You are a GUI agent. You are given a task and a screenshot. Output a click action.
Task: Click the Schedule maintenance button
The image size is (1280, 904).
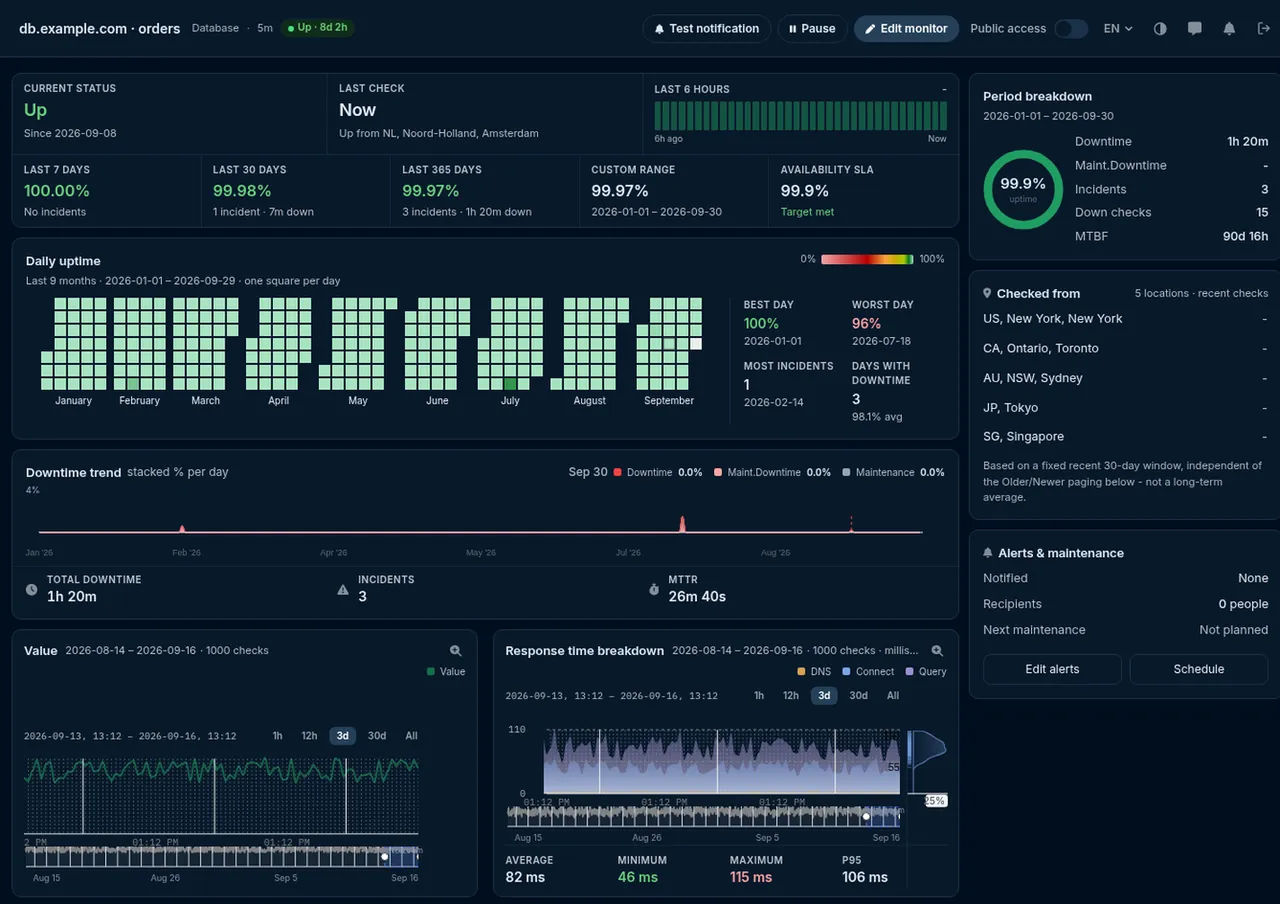(x=1199, y=669)
